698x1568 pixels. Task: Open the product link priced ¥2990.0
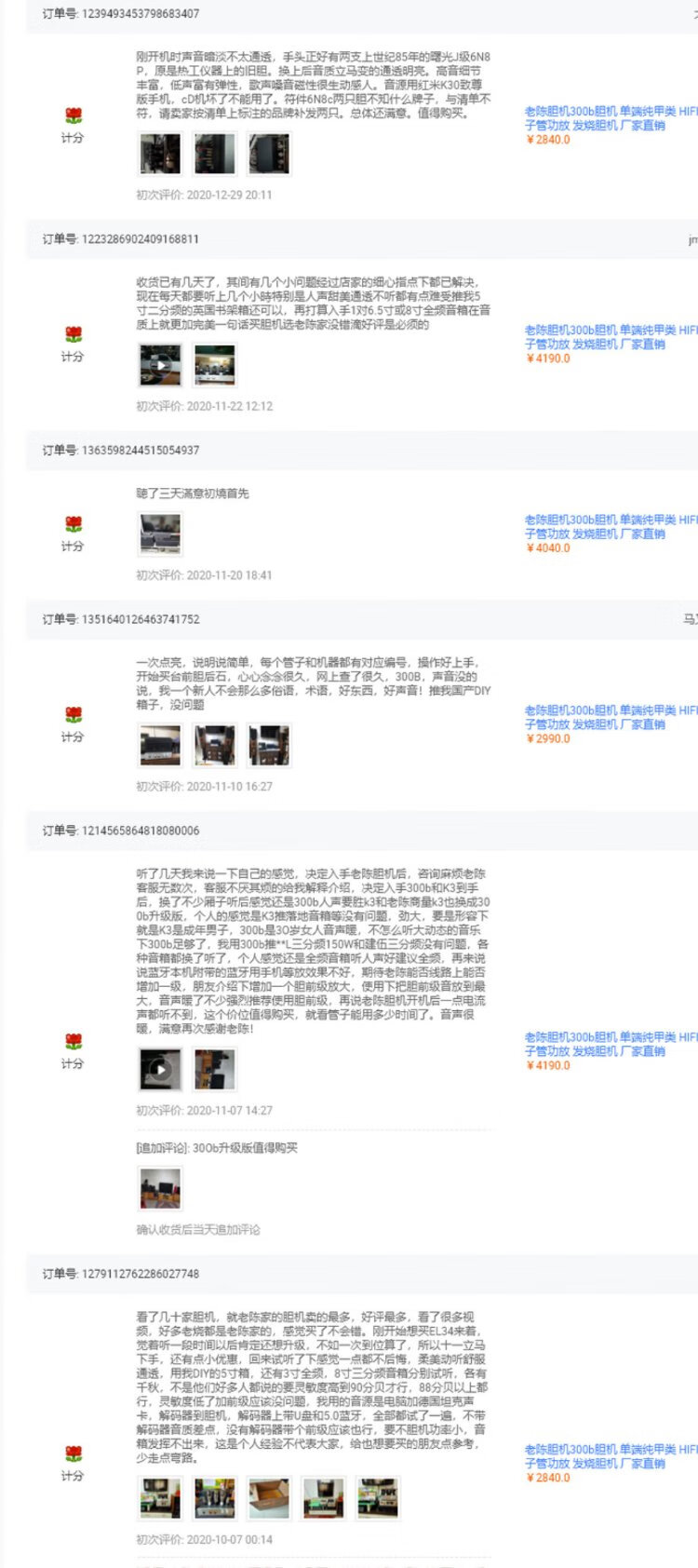point(611,717)
